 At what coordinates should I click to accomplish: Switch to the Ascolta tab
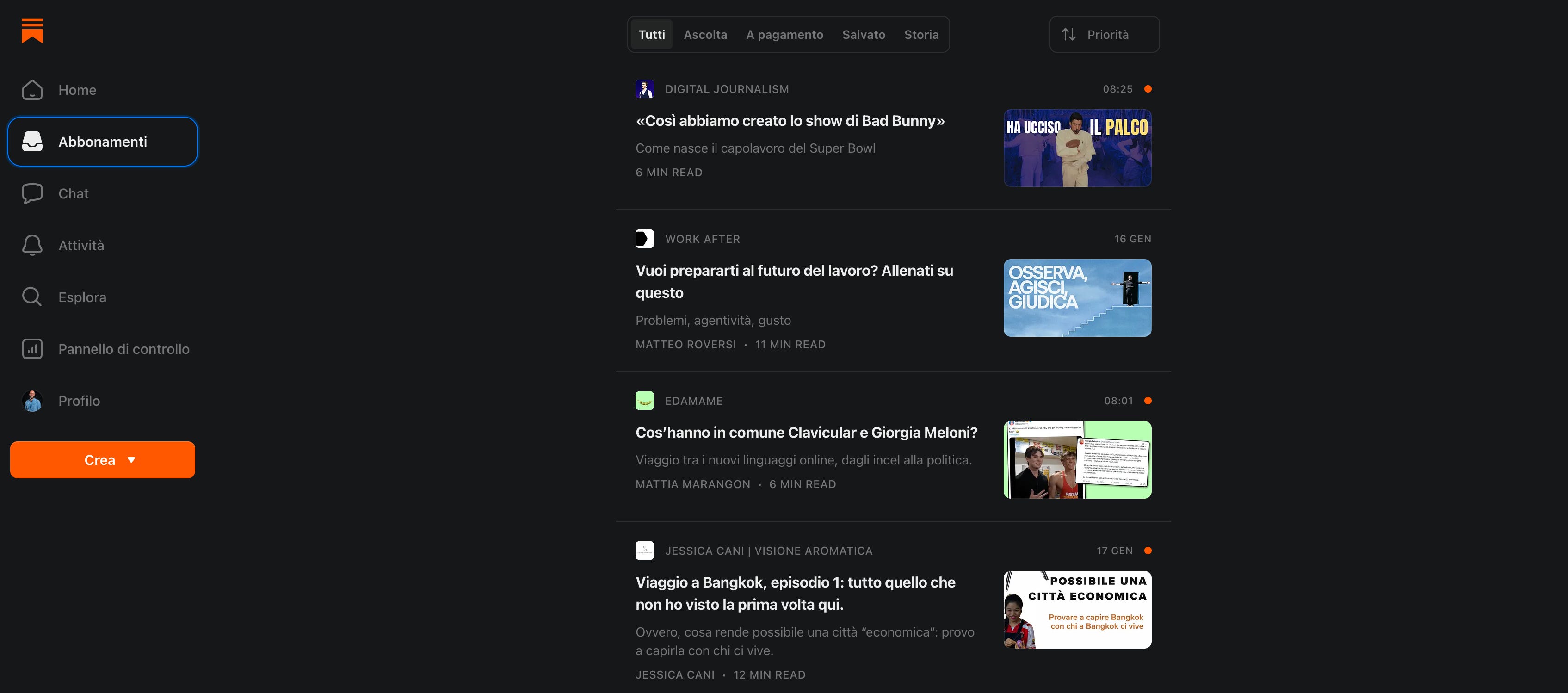tap(705, 35)
